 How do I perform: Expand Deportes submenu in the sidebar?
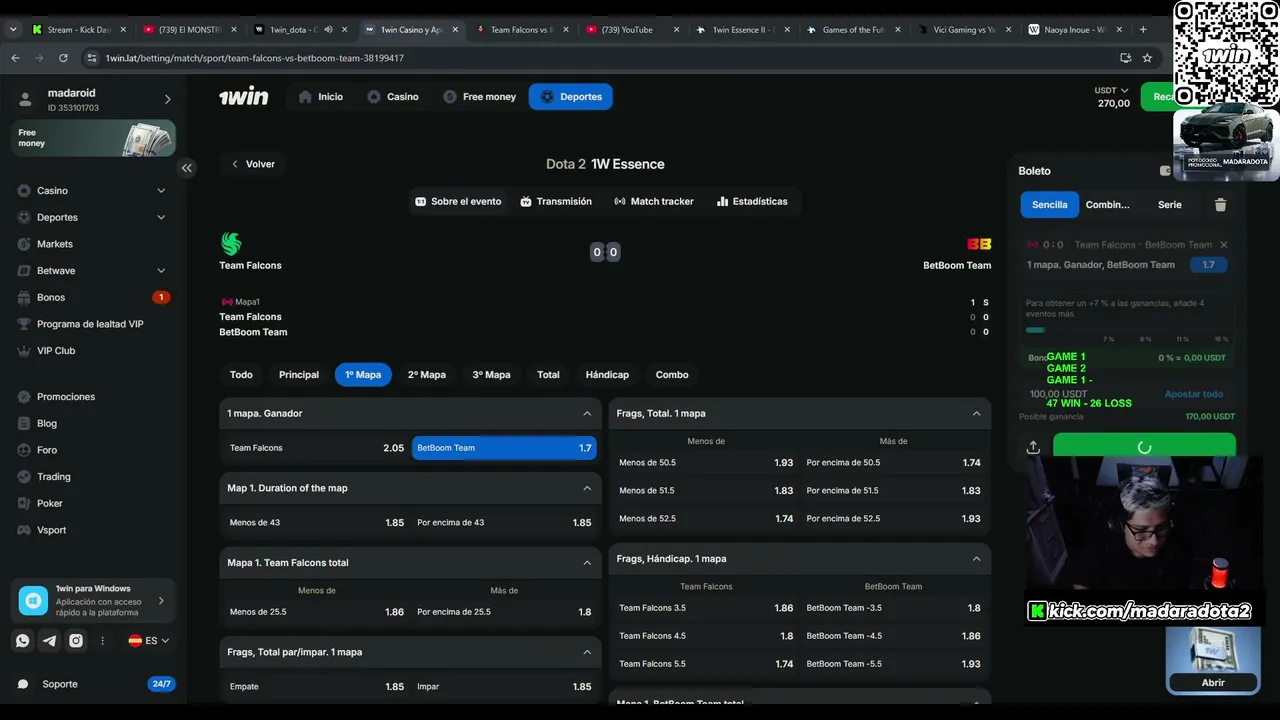click(x=161, y=217)
